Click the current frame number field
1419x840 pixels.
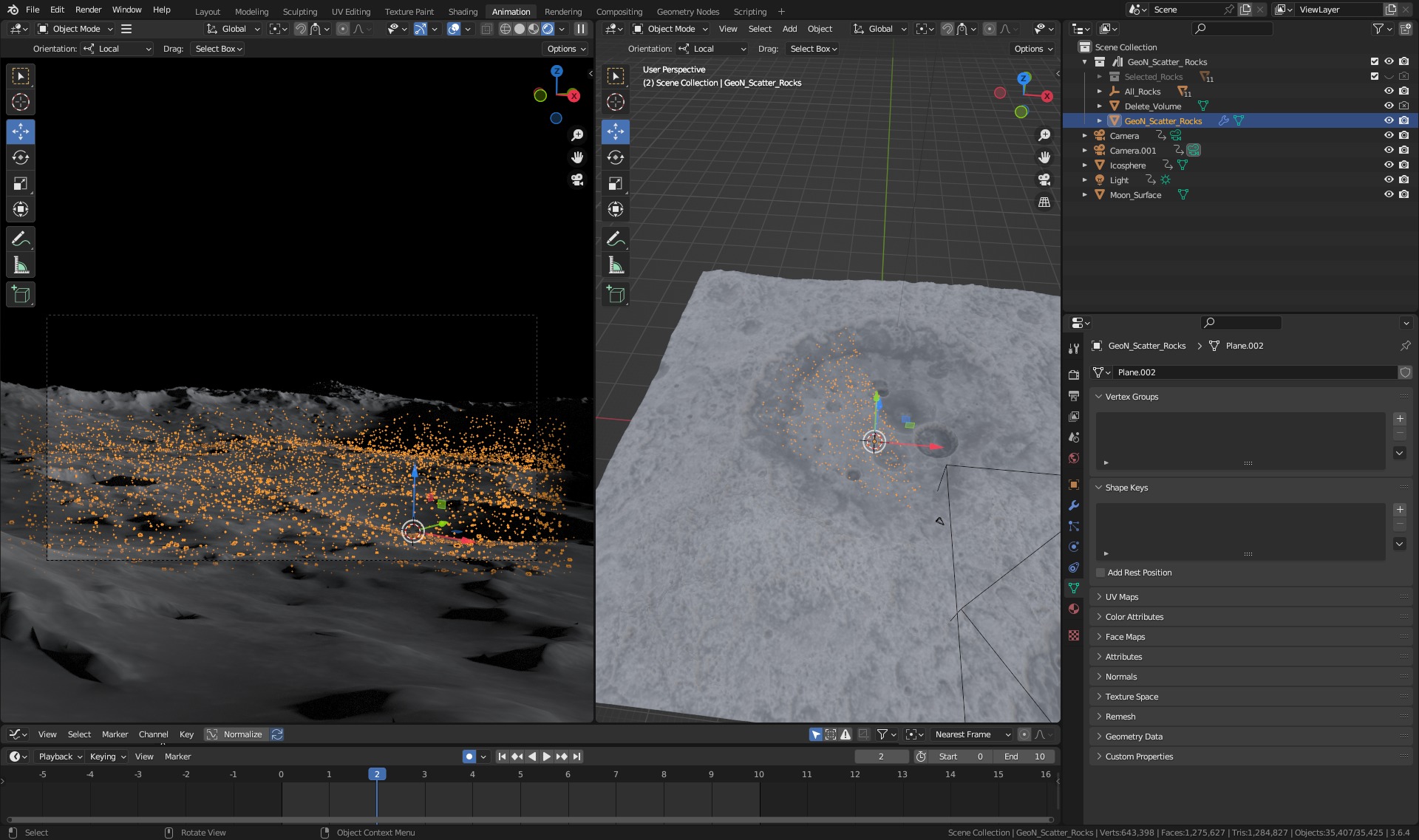(881, 757)
